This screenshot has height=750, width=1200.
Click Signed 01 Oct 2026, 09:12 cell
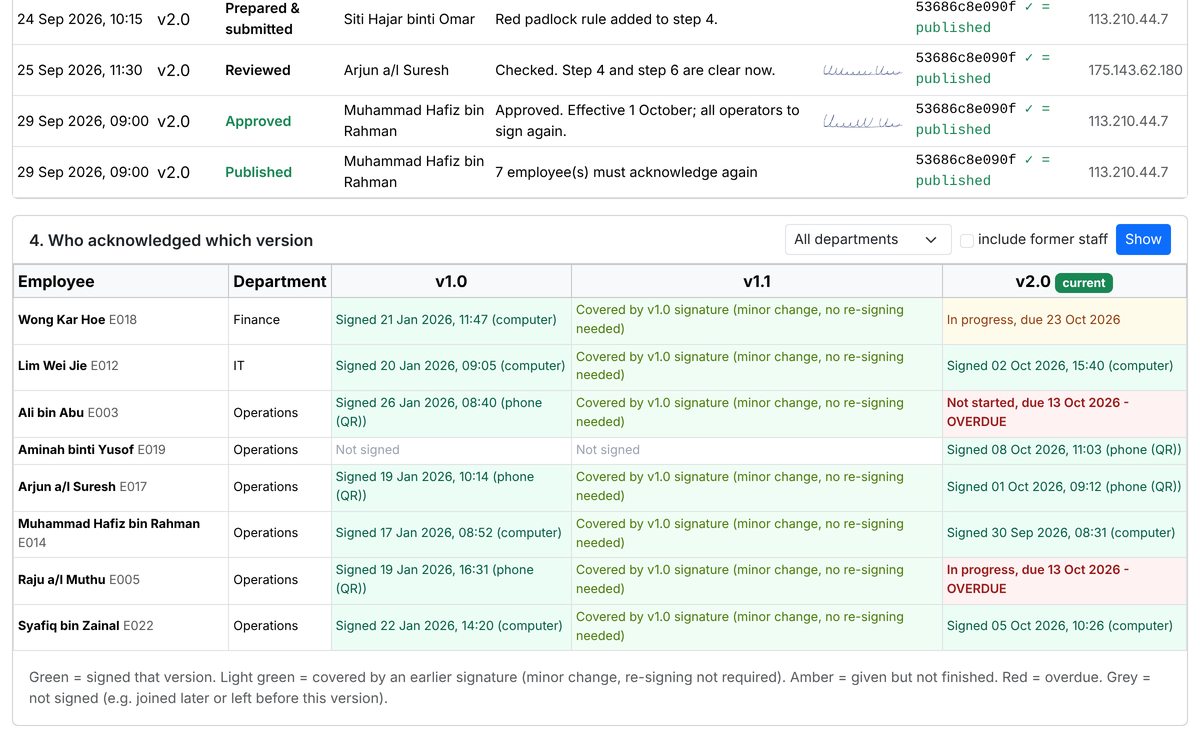click(1064, 487)
